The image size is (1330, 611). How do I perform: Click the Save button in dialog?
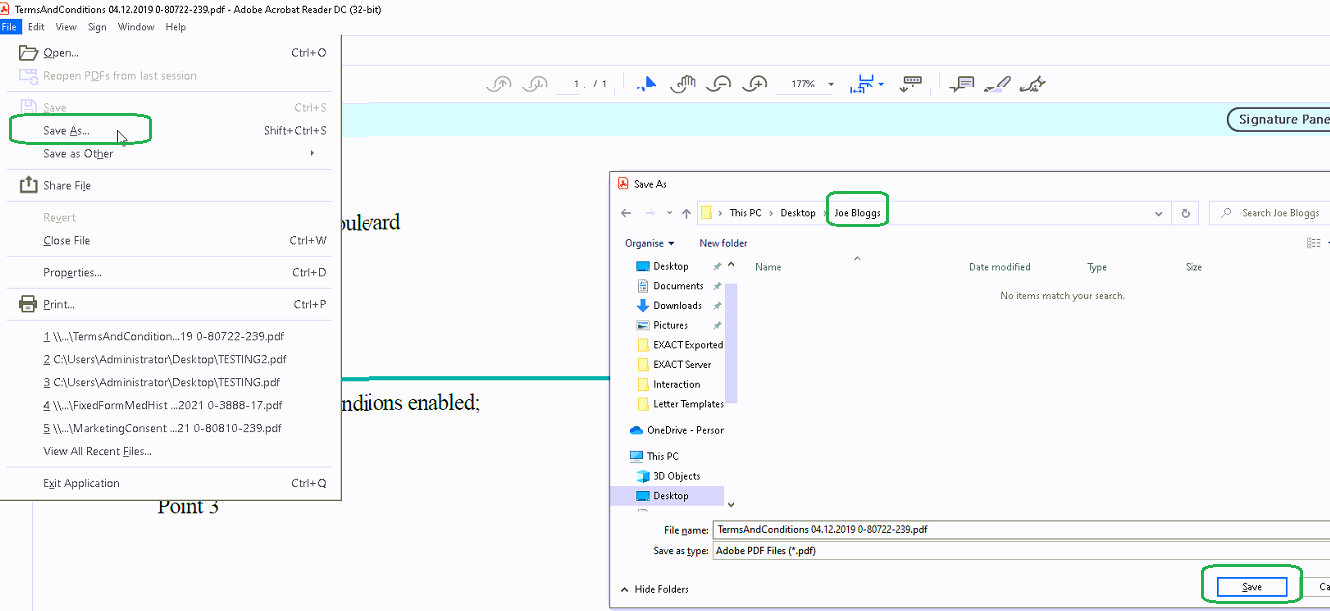(1251, 587)
